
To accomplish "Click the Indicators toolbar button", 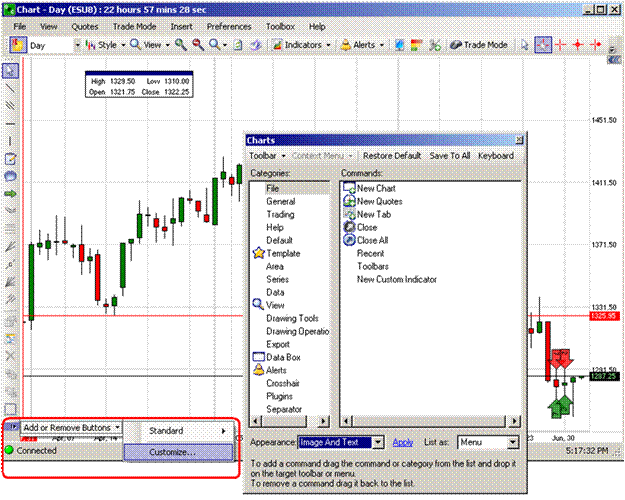I will [x=297, y=45].
